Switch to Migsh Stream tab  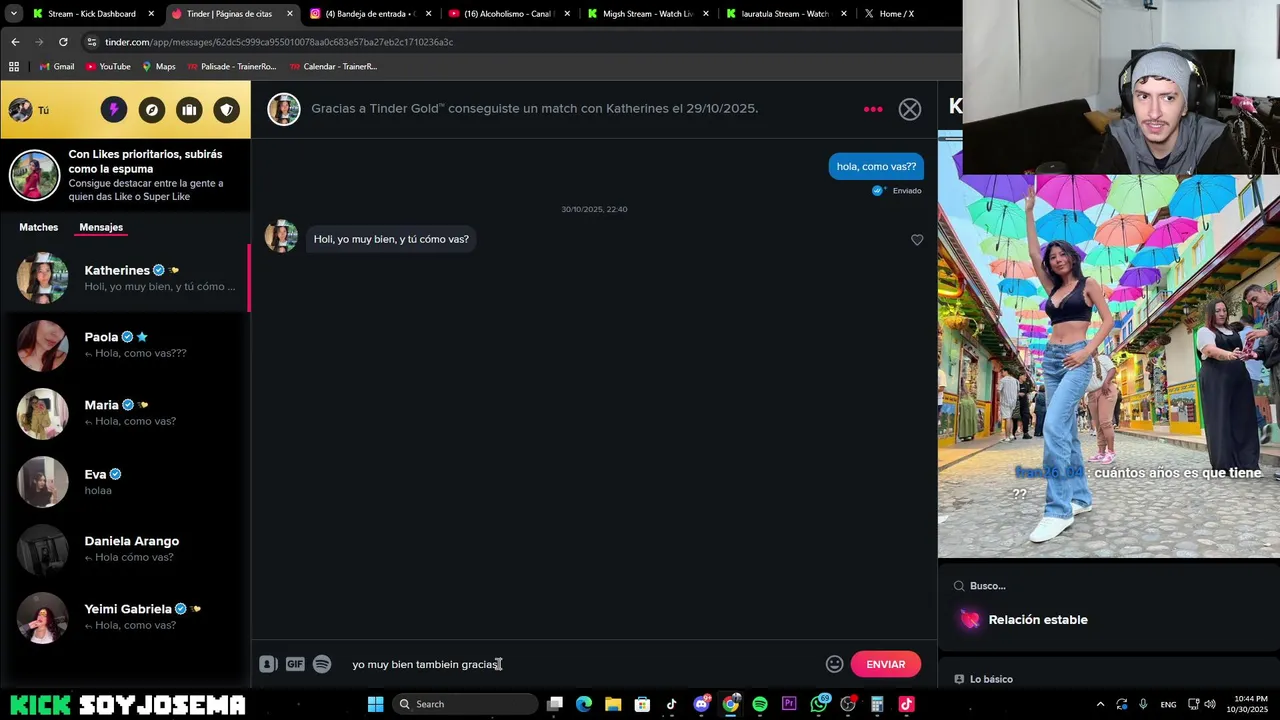click(646, 14)
